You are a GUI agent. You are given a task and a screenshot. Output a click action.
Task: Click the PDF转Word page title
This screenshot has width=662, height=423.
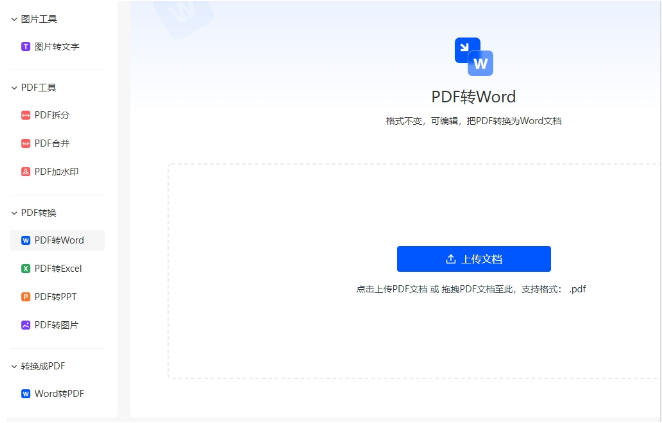pos(474,97)
